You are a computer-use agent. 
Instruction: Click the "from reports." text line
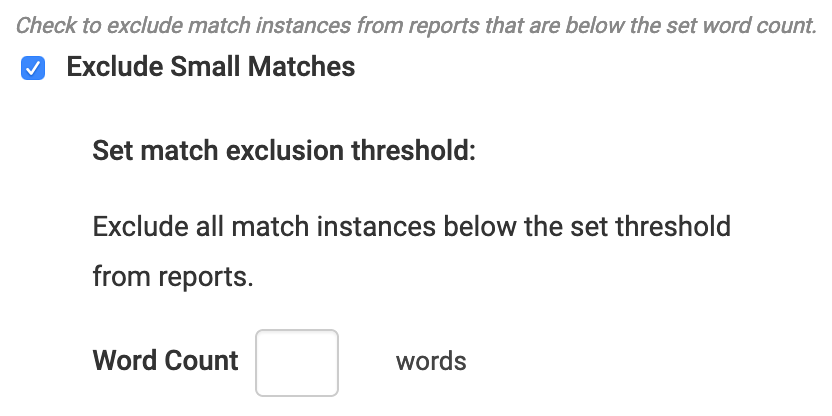[173, 275]
